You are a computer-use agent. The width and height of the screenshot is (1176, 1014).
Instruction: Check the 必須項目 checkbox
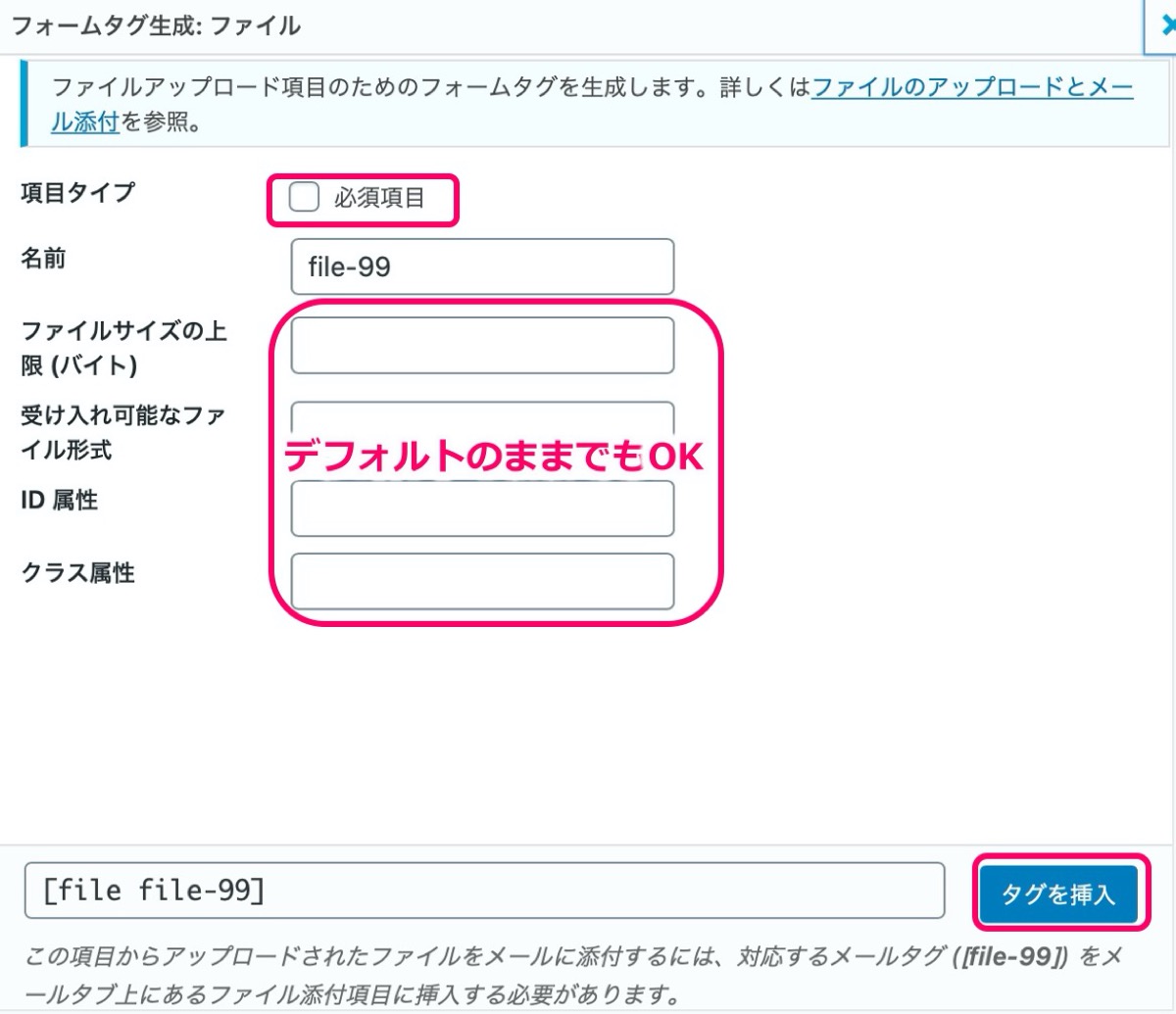tap(305, 198)
